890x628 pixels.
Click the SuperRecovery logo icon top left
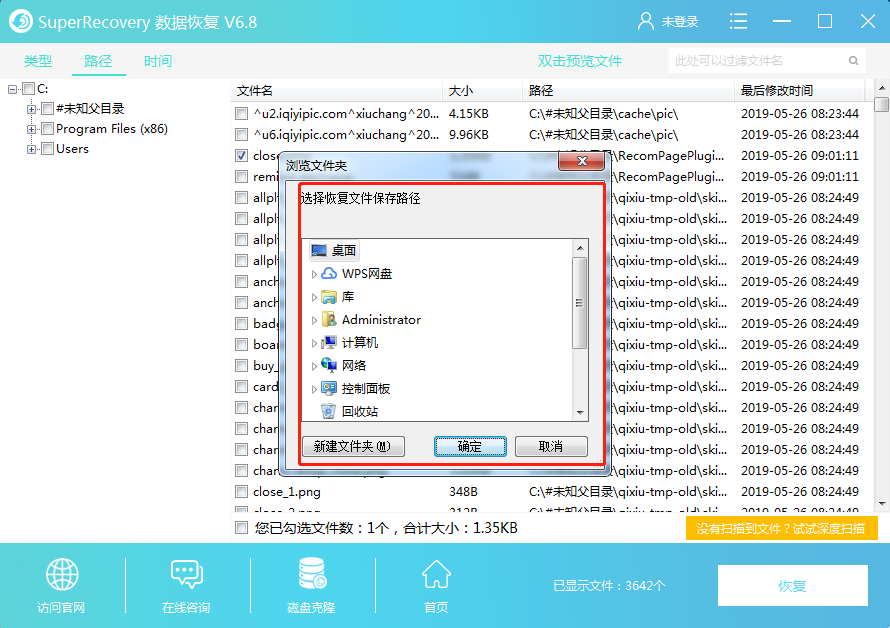(x=21, y=20)
